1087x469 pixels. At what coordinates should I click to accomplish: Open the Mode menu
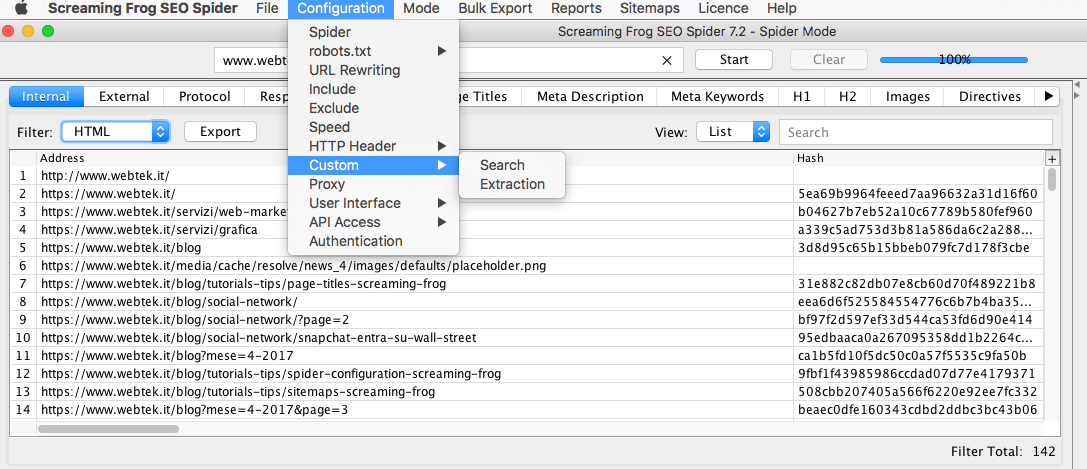point(421,8)
